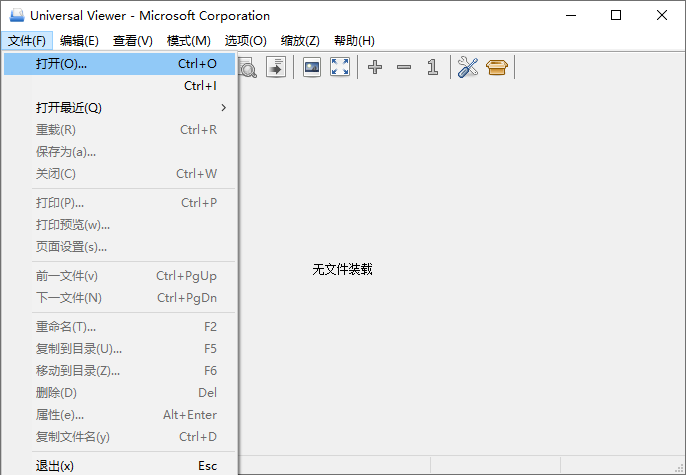Viewport: 686px width, 475px height.
Task: Select 关闭(C) menu entry
Action: [x=119, y=174]
